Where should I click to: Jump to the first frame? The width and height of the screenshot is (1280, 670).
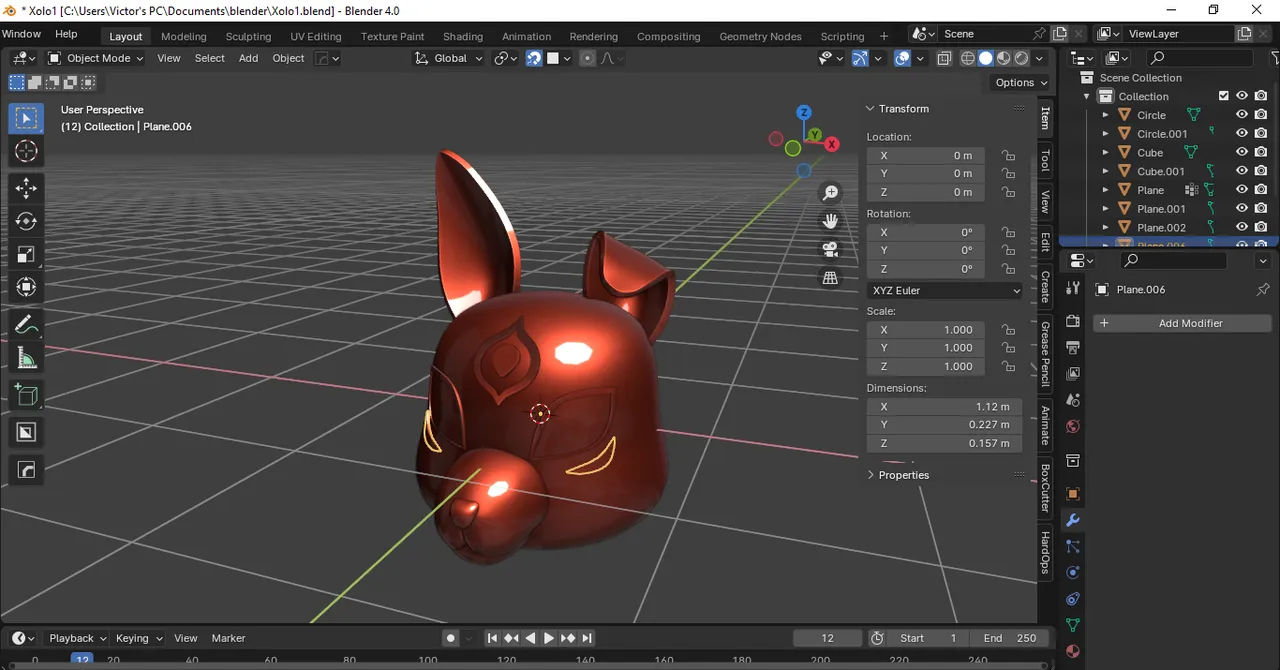pyautogui.click(x=492, y=638)
